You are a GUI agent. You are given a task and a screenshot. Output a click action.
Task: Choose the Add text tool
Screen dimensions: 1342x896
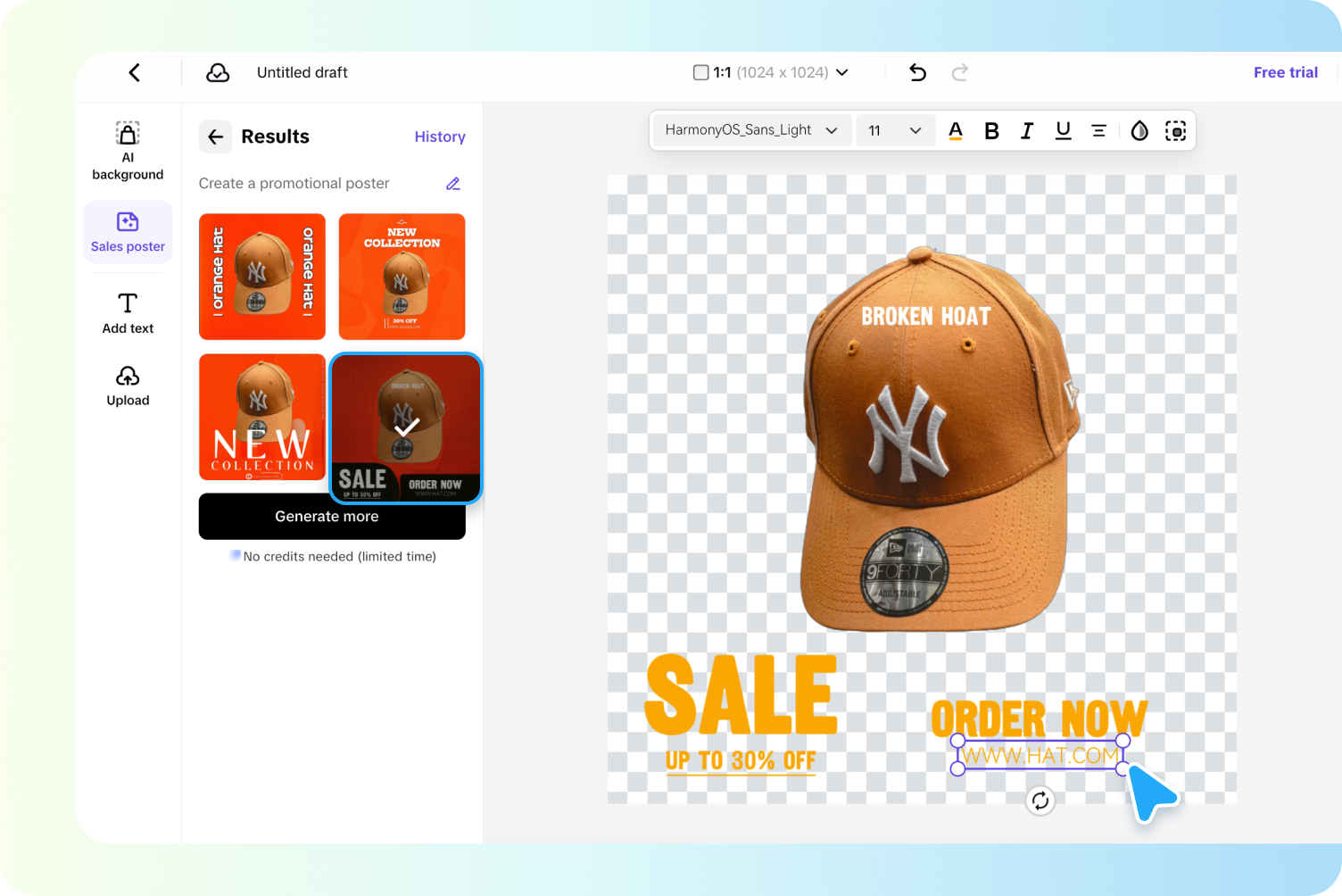tap(128, 313)
